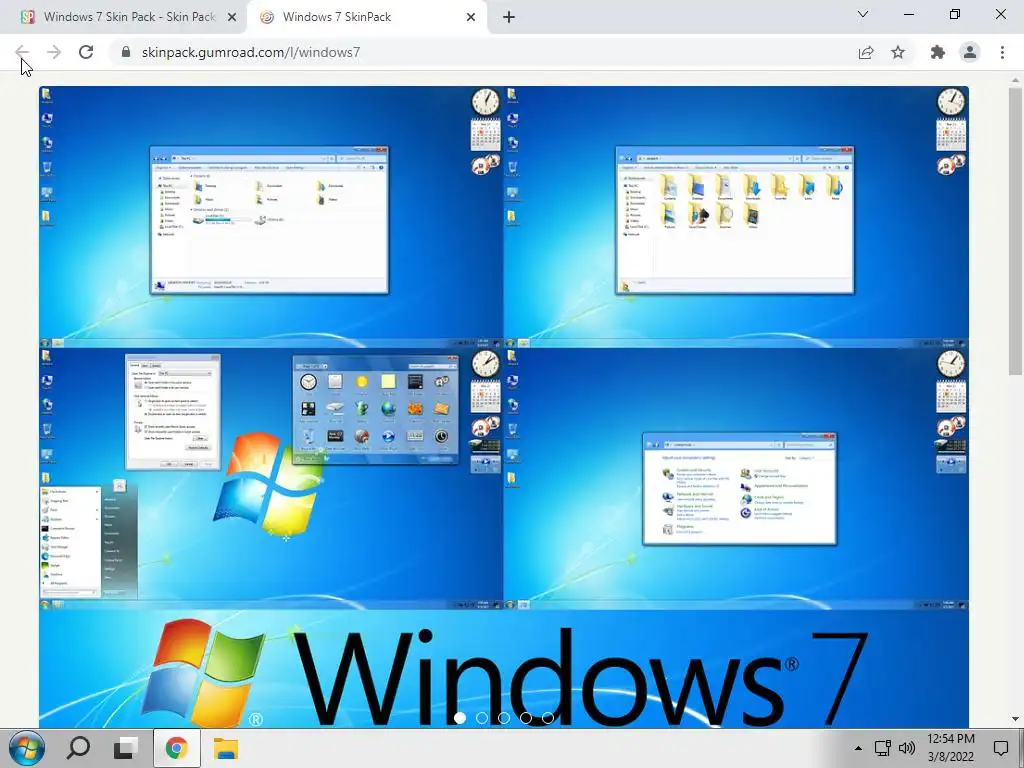
Task: Click the scrollbar down arrow
Action: pyautogui.click(x=1015, y=719)
